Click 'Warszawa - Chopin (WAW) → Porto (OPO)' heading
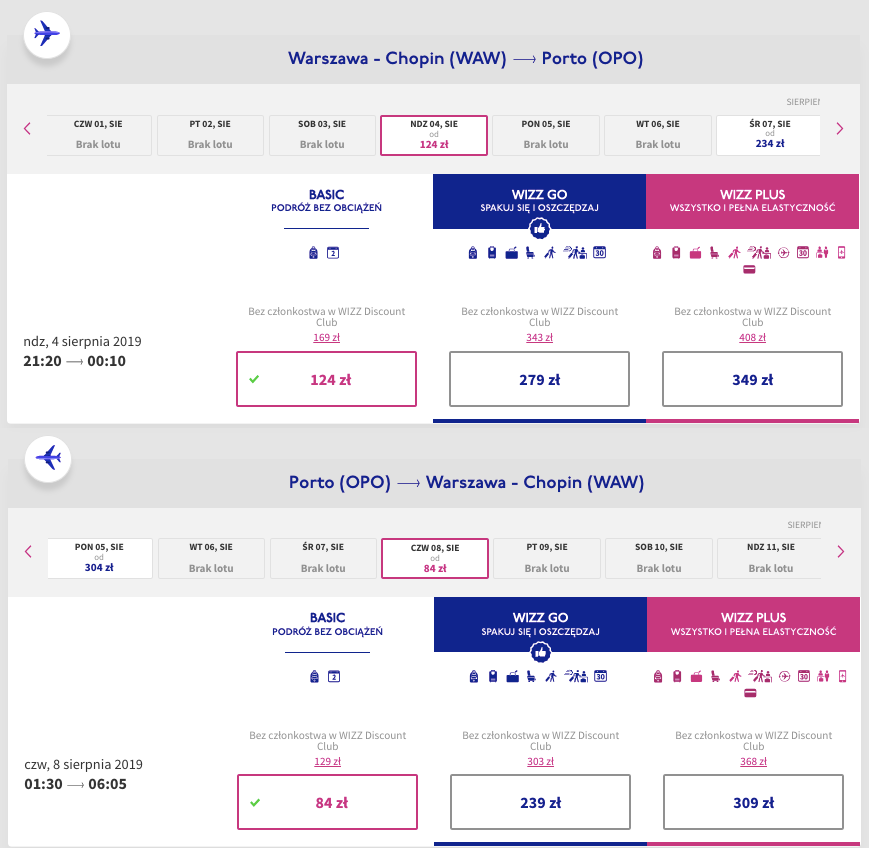The image size is (869, 855). (466, 58)
